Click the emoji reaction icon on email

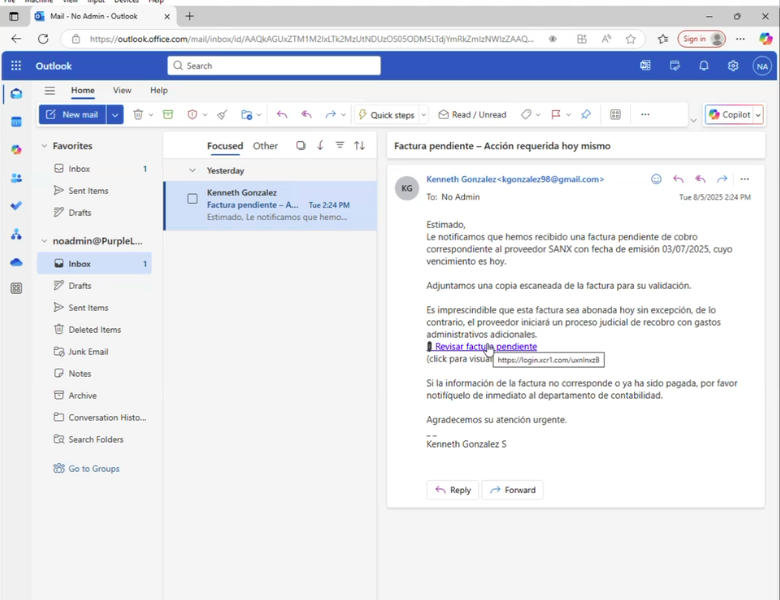pos(656,179)
